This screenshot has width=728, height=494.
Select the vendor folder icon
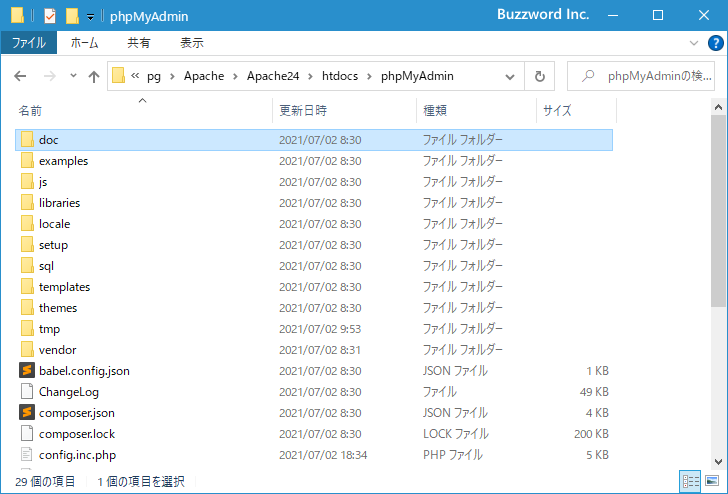(27, 350)
